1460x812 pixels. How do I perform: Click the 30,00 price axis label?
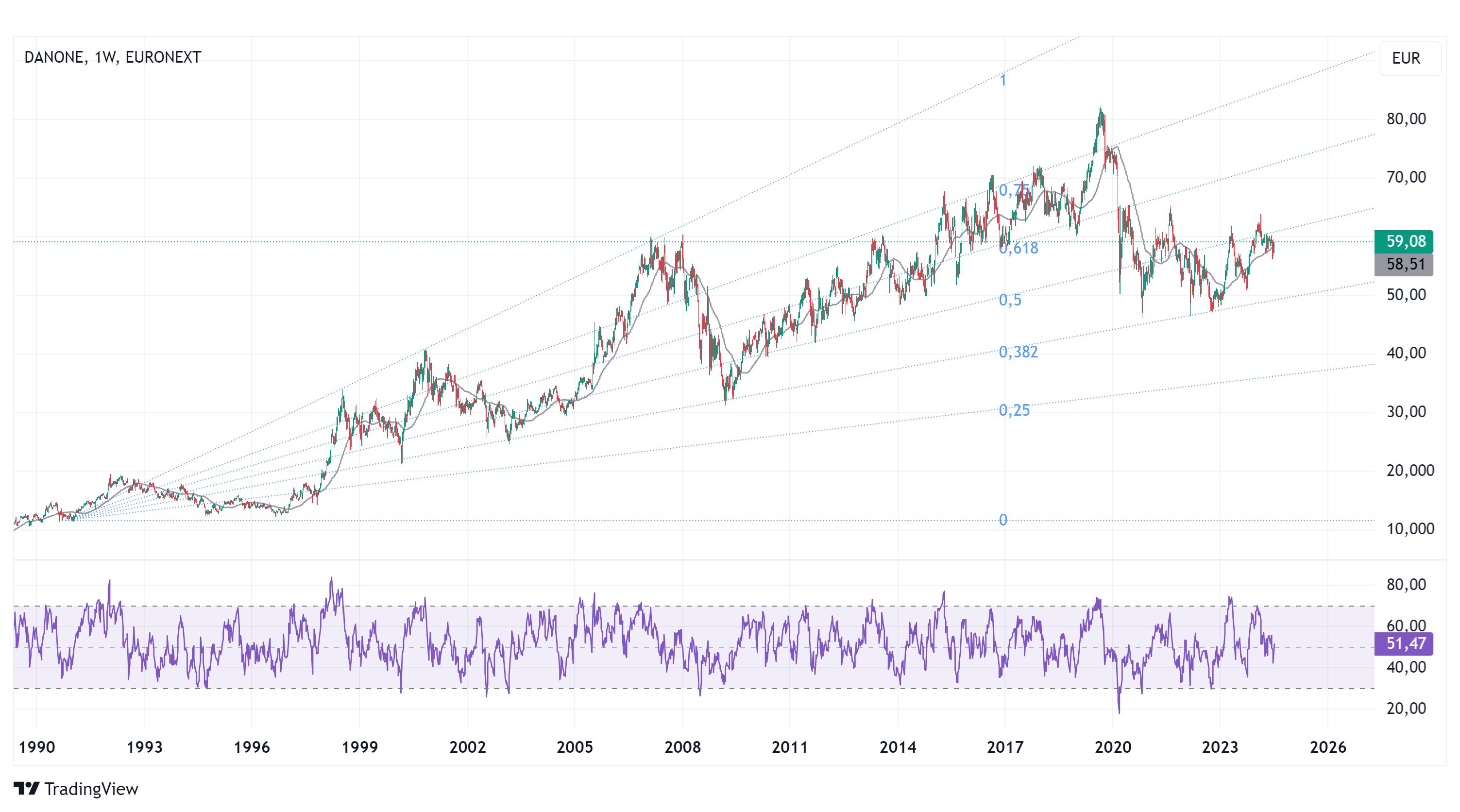click(1406, 412)
